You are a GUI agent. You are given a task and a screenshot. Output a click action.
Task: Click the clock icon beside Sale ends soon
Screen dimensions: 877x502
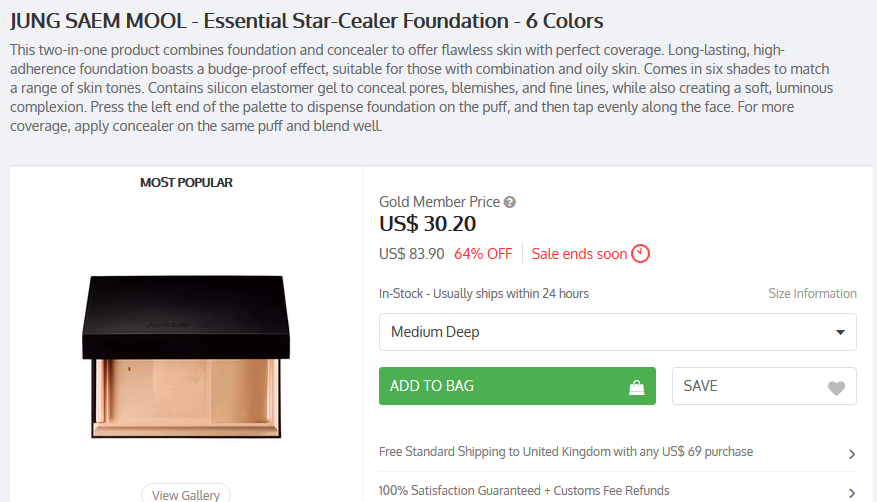click(x=641, y=254)
